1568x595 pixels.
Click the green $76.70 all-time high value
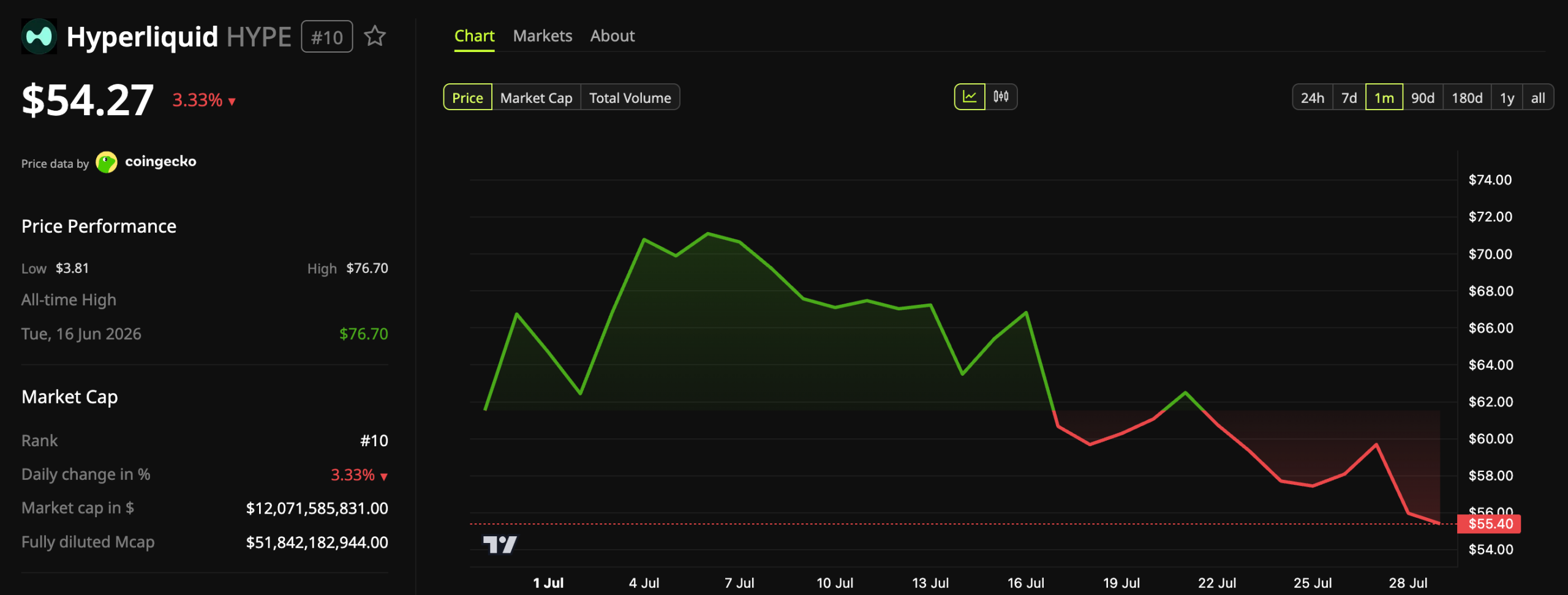pyautogui.click(x=363, y=334)
